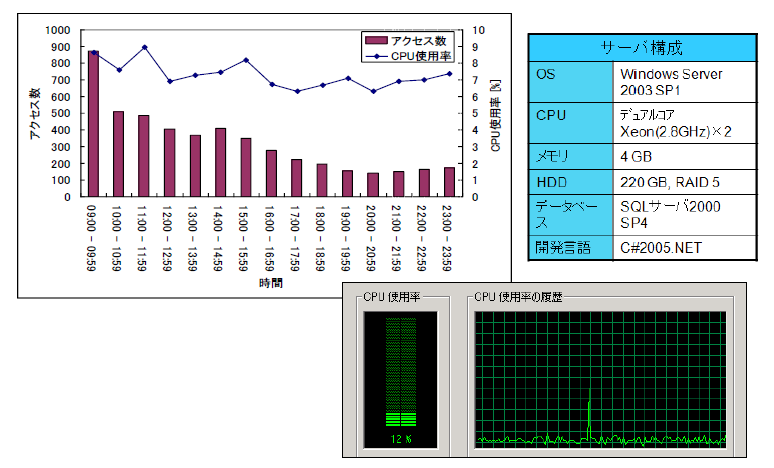Click the 220 GB, RAID 5 cell
Image resolution: width=774 pixels, height=468 pixels.
point(685,182)
